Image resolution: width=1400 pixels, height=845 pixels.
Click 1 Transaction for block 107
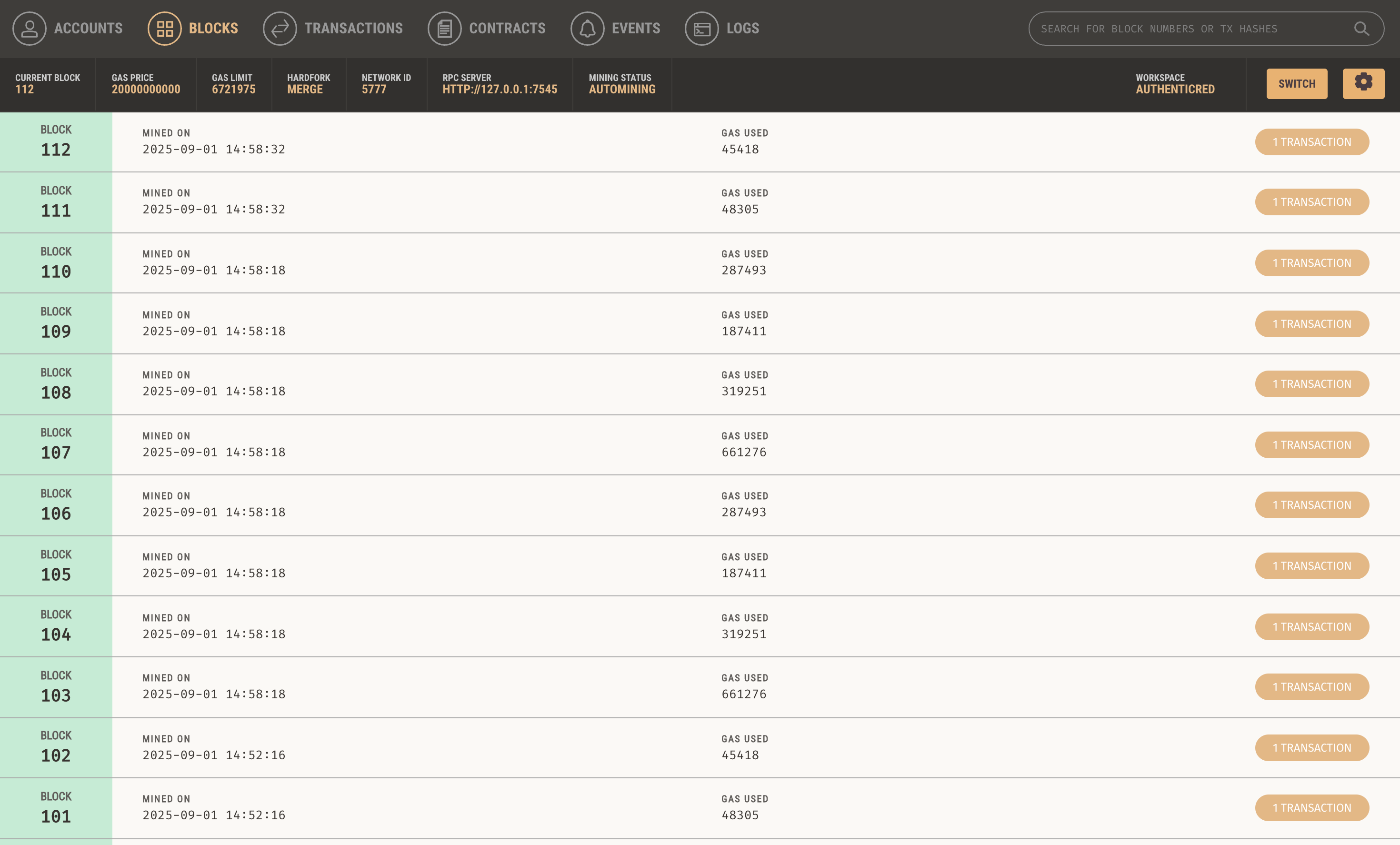pos(1311,445)
